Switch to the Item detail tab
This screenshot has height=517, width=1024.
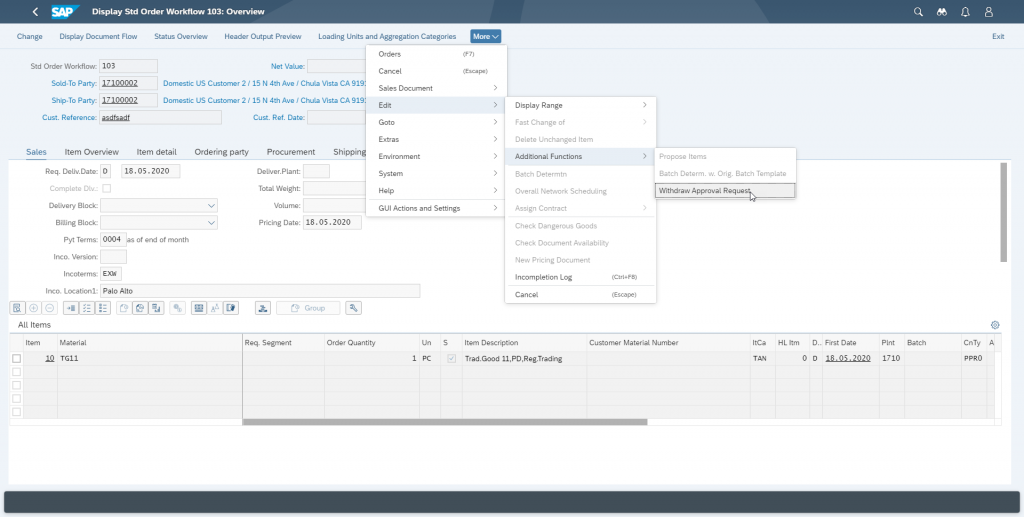156,152
